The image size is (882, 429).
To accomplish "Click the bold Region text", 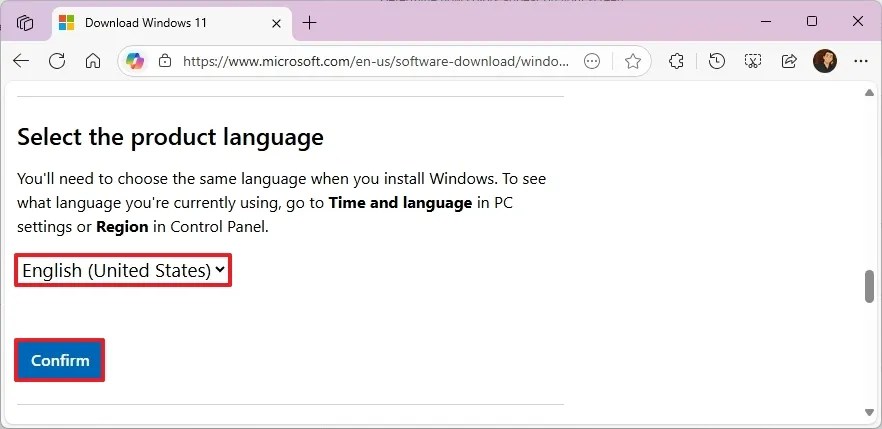I will [122, 227].
